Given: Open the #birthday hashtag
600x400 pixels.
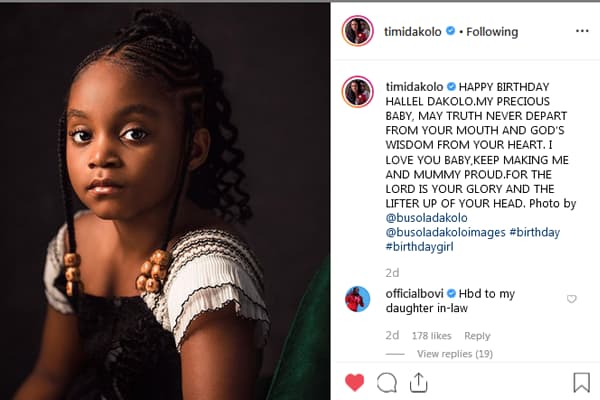Looking at the screenshot, I should point(532,232).
